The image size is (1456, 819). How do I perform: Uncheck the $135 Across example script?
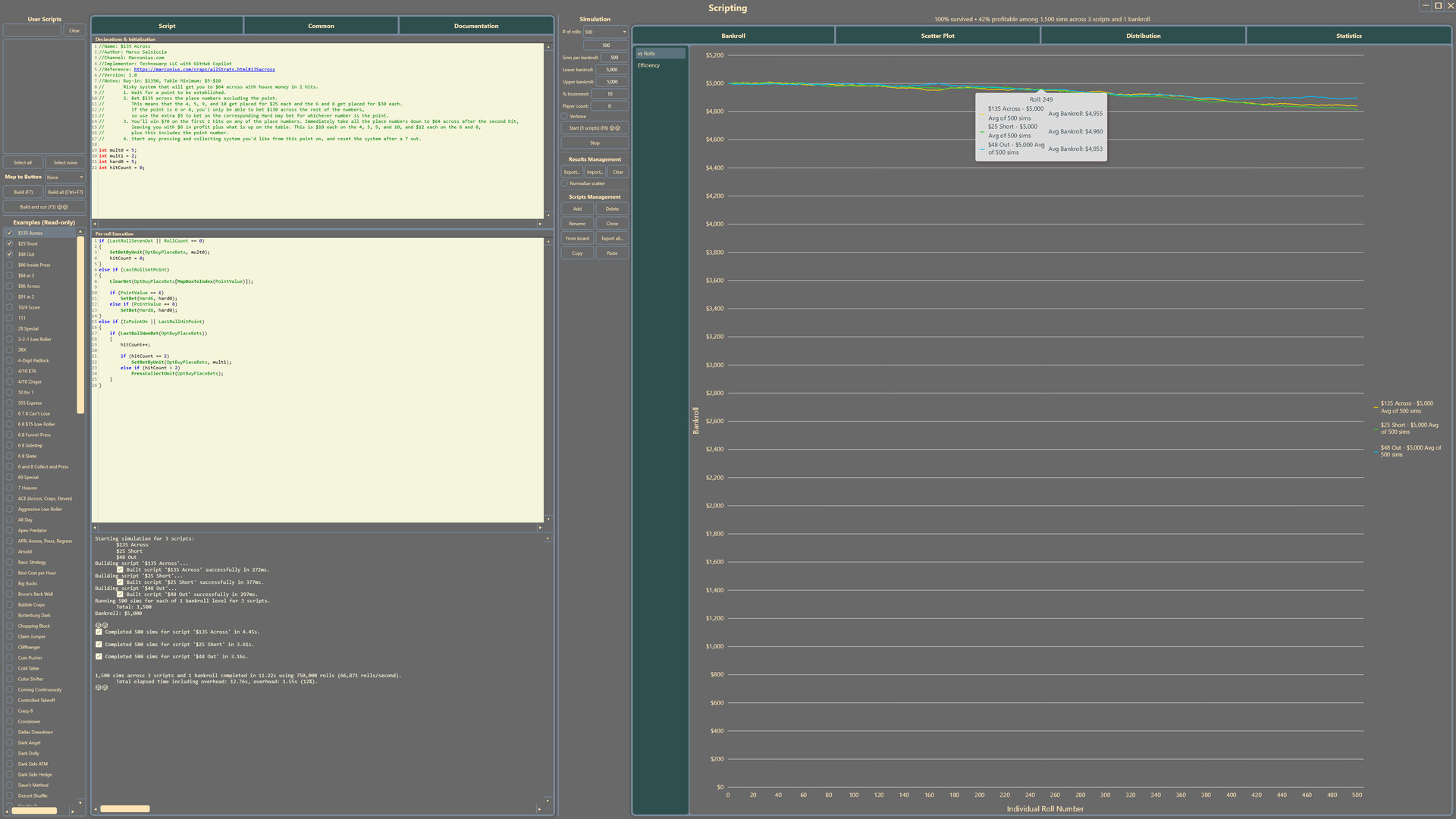pyautogui.click(x=10, y=233)
